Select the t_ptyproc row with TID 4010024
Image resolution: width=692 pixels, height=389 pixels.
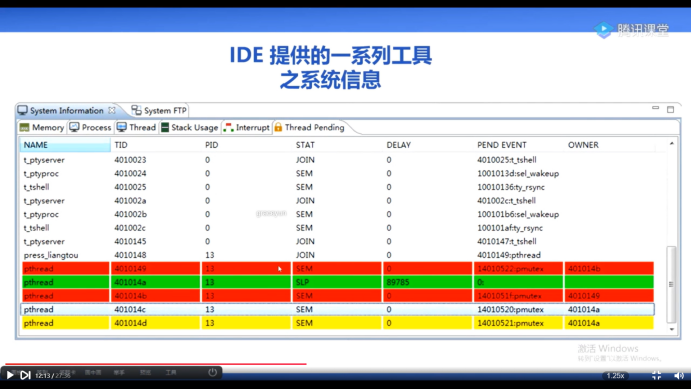pyautogui.click(x=338, y=174)
